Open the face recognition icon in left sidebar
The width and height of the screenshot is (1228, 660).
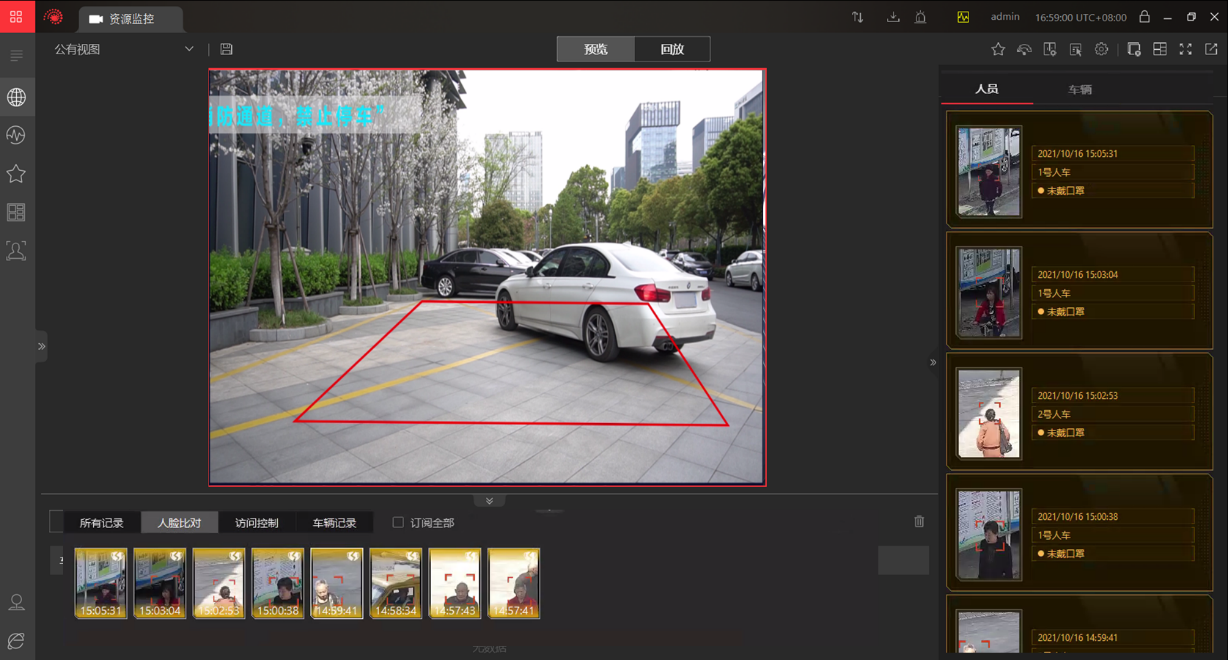point(16,251)
